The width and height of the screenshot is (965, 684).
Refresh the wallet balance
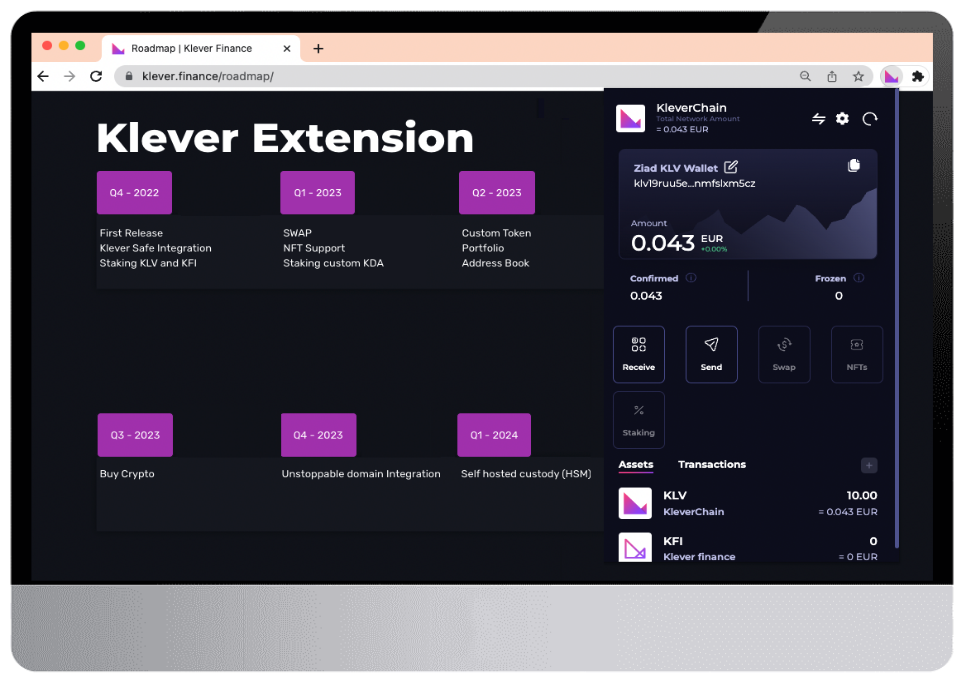tap(869, 118)
